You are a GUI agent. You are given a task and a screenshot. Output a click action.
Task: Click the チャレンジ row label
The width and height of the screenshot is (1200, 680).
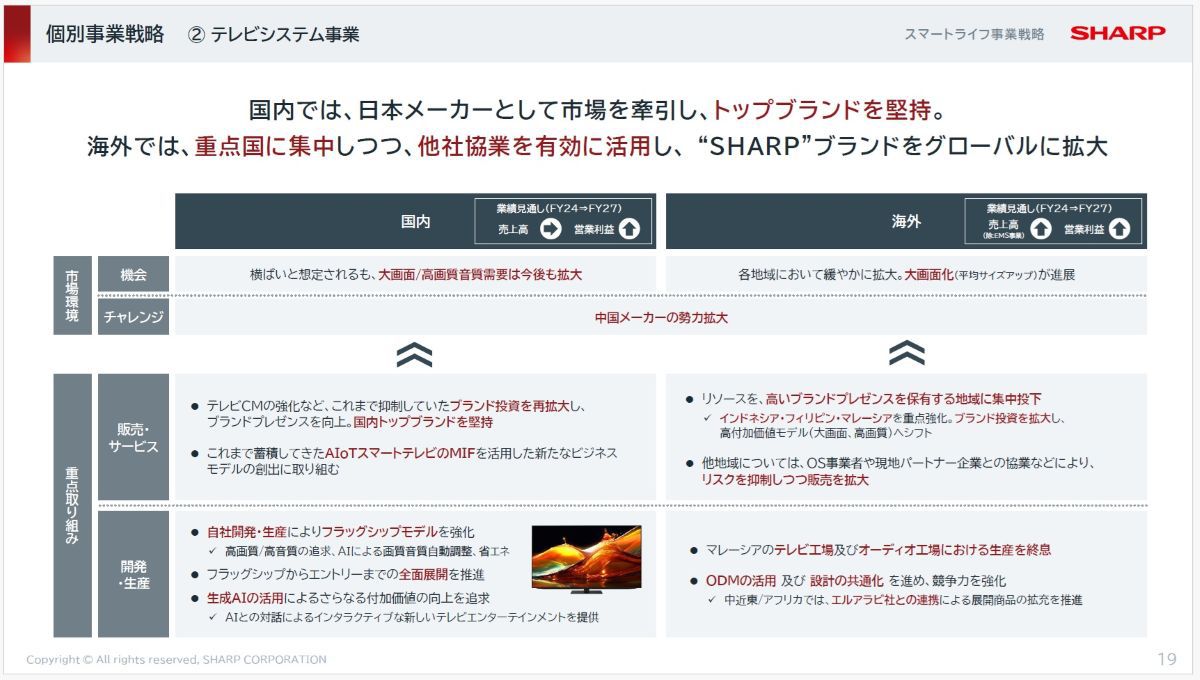[x=133, y=318]
